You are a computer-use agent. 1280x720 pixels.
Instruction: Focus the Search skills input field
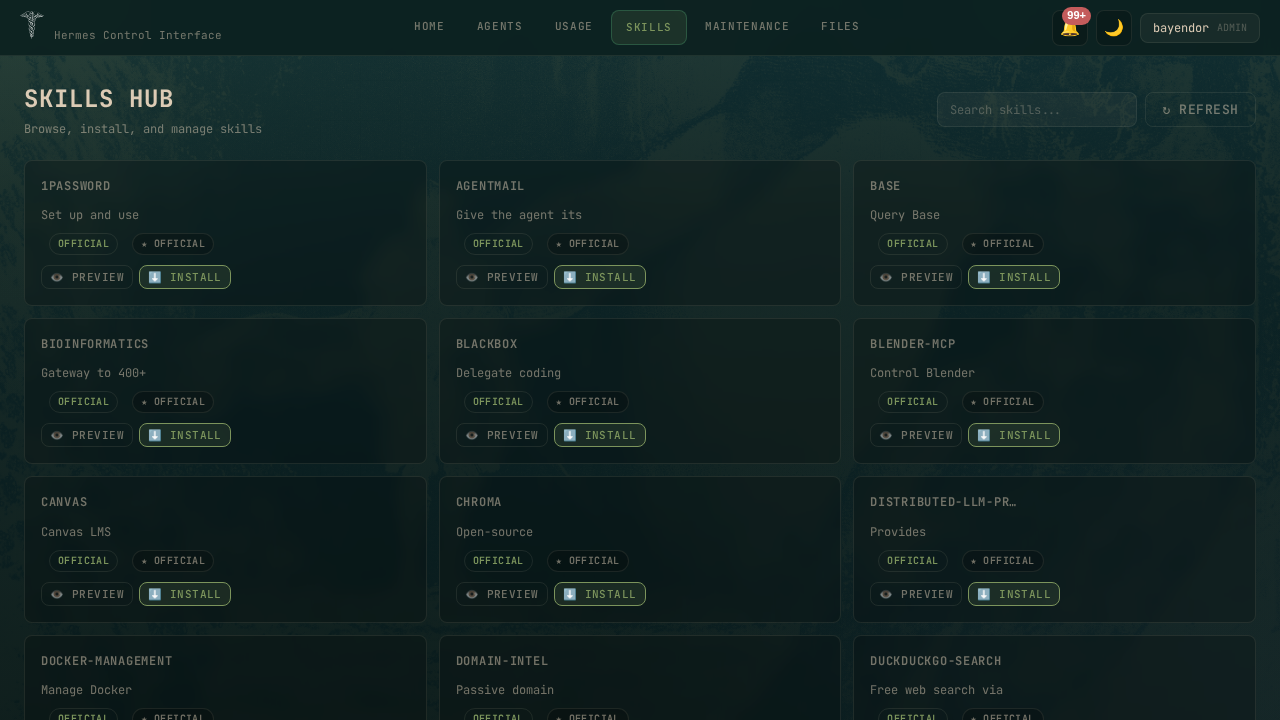[1037, 110]
